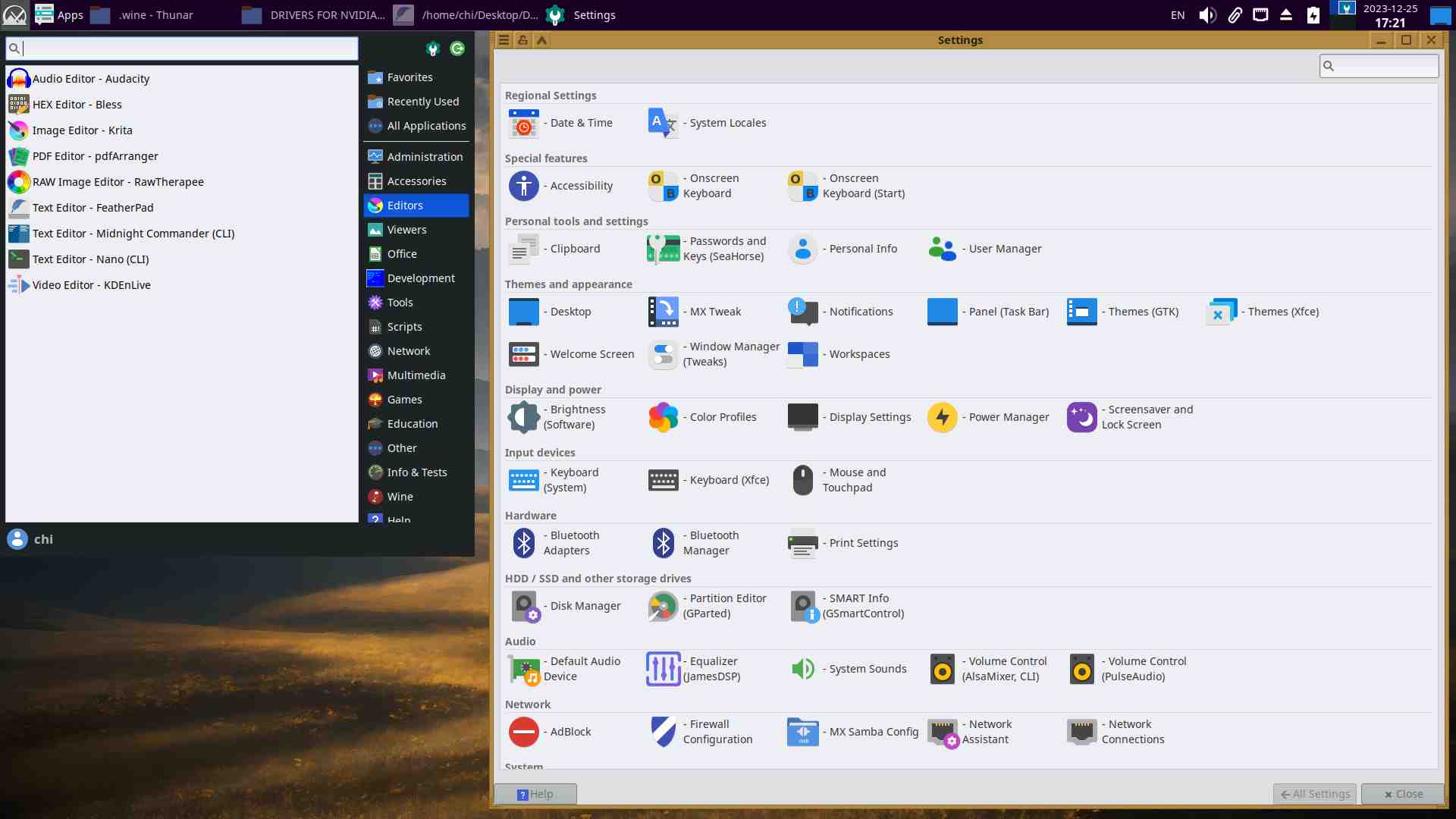
Task: Select the Multimedia menu category
Action: click(416, 375)
